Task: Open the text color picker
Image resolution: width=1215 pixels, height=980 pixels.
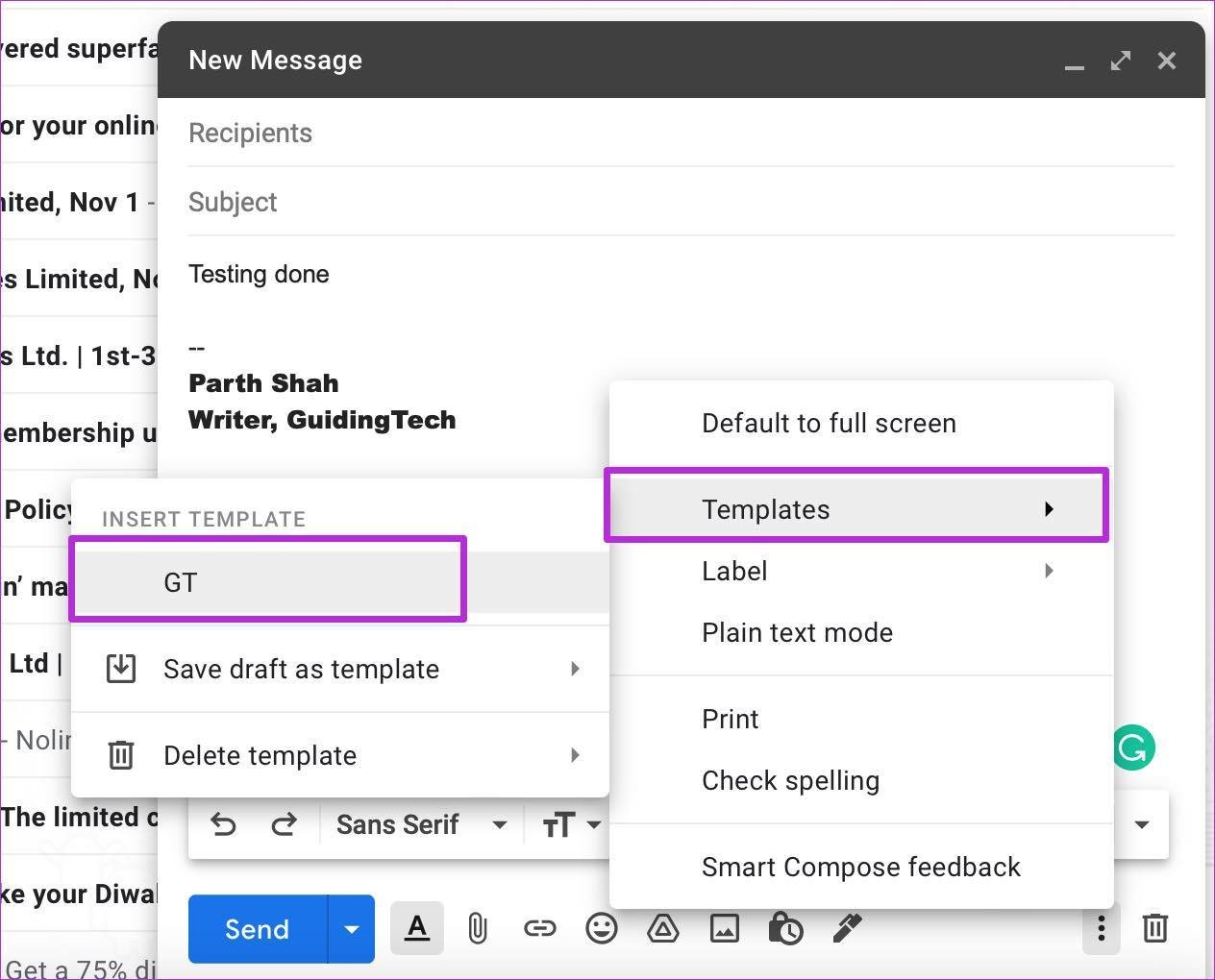Action: coord(416,928)
